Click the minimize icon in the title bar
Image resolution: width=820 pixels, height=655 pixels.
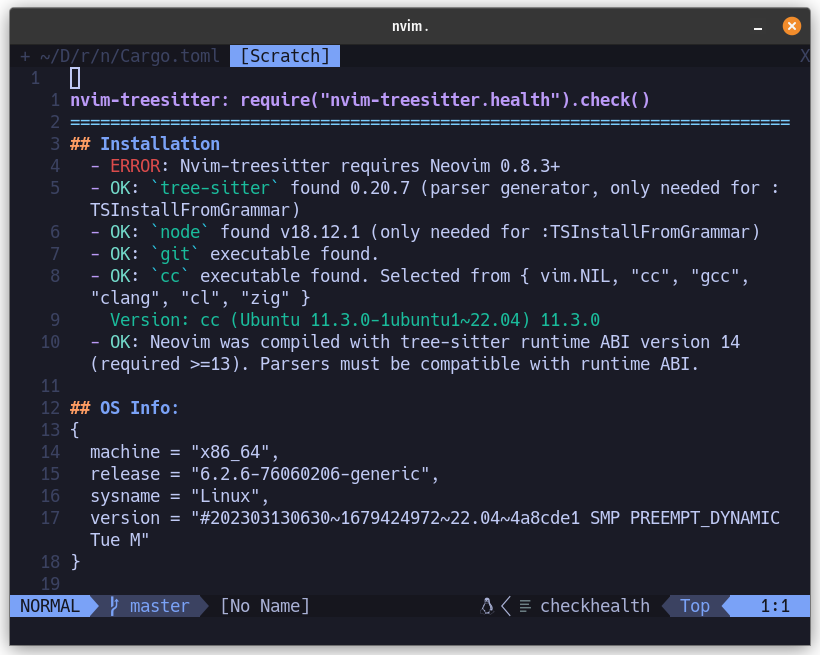[x=760, y=25]
